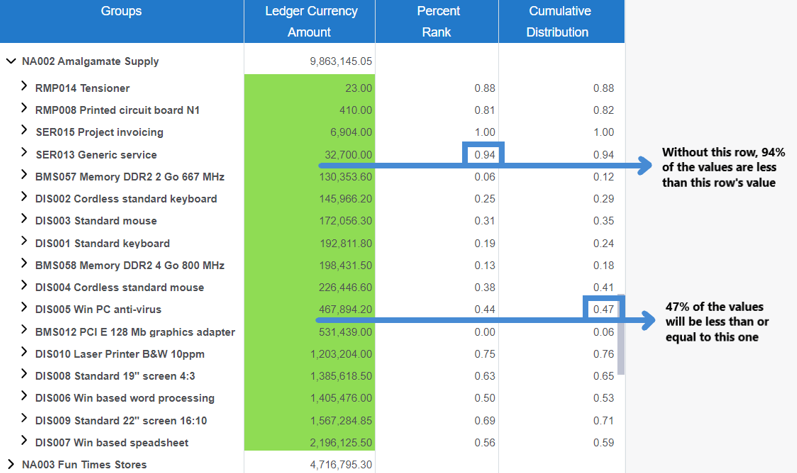
Task: Expand the DIS005 Win PC anti-virus row
Action: 24,309
